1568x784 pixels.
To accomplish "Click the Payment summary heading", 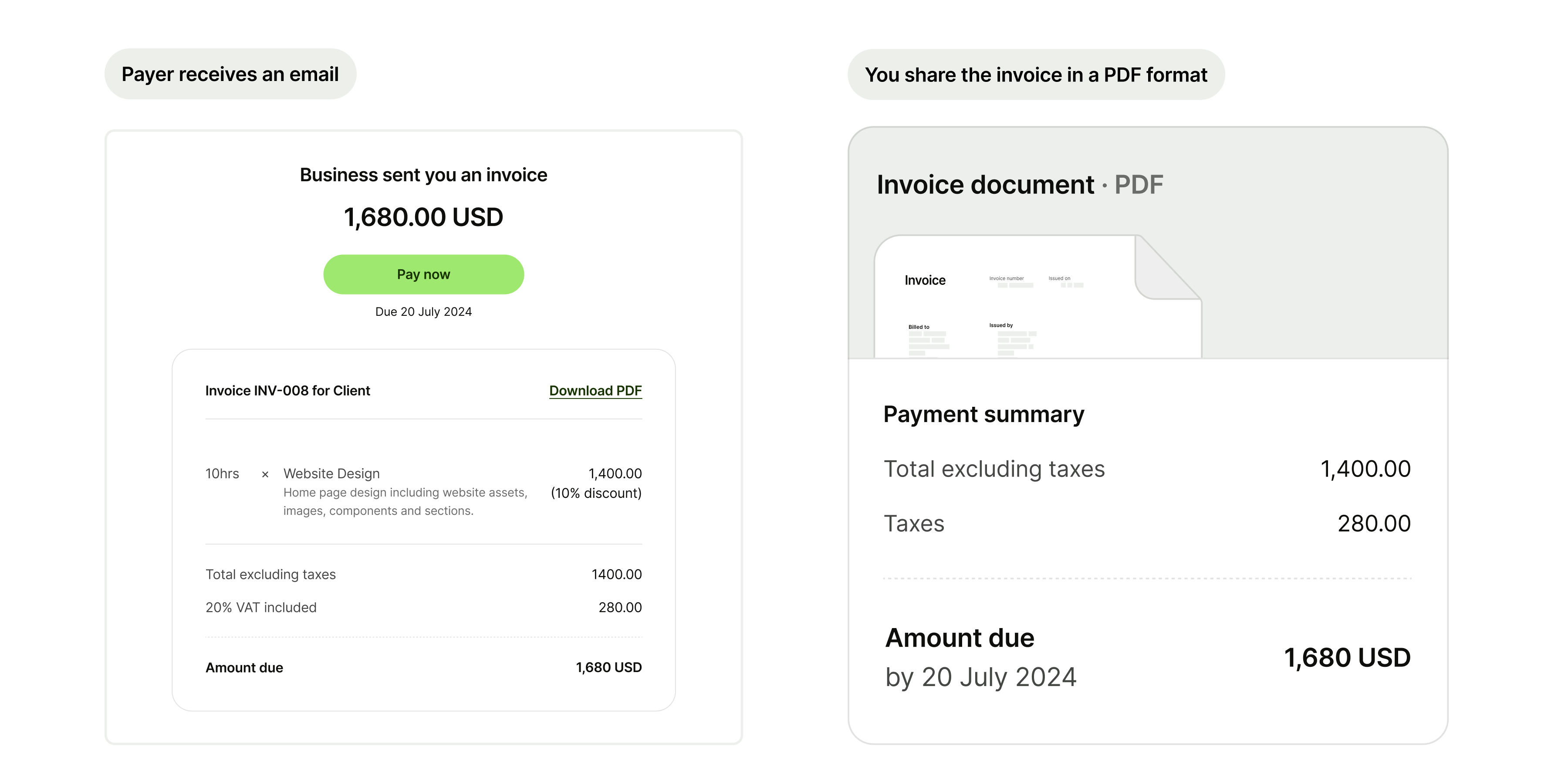I will pos(983,415).
